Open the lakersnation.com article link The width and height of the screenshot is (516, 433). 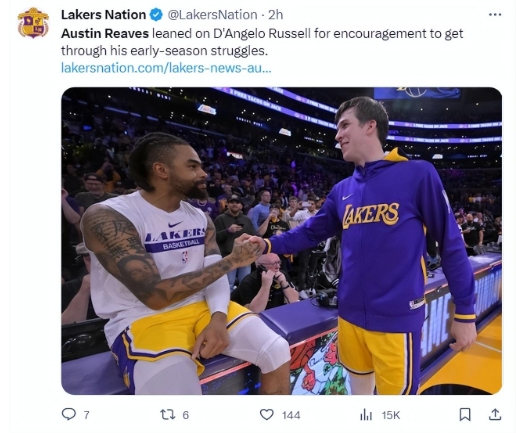tap(166, 68)
